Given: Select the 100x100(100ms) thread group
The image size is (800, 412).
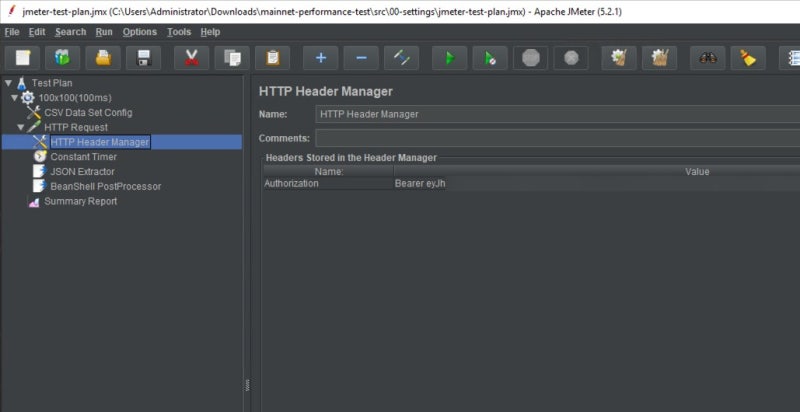Looking at the screenshot, I should (x=75, y=97).
